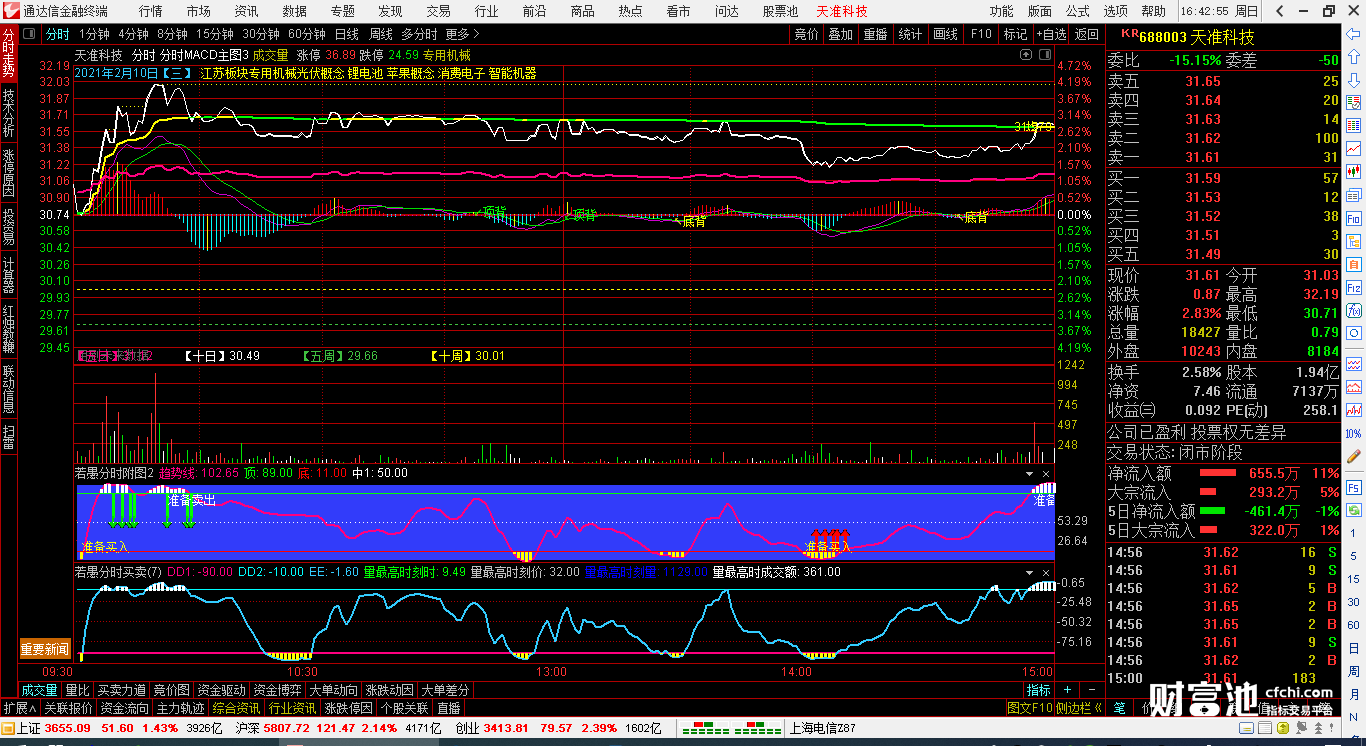Click the back arrow icon in right toolbar
Viewport: 1366px width, 746px height.
click(1354, 35)
